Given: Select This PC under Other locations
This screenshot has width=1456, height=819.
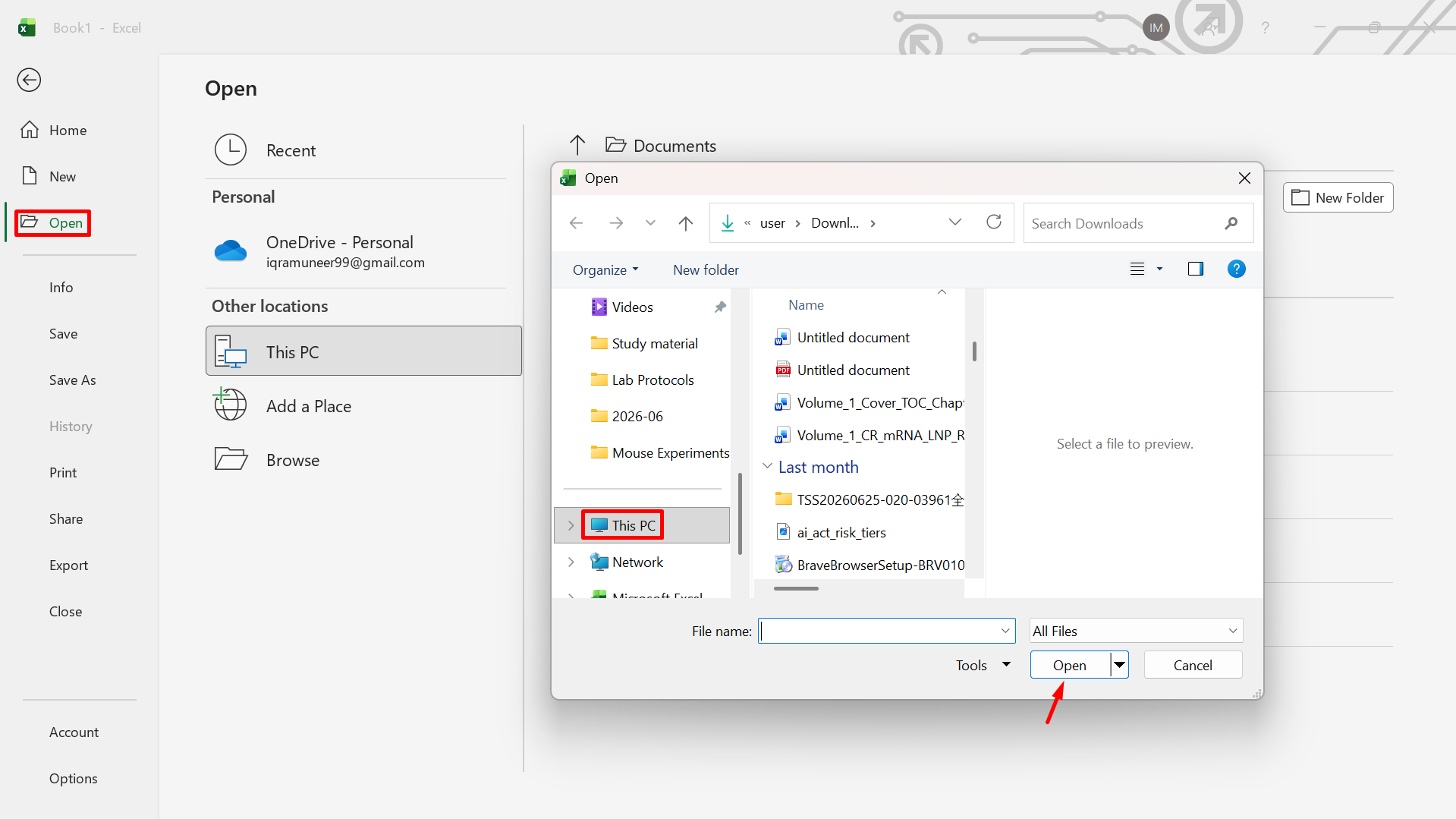Looking at the screenshot, I should tap(363, 351).
